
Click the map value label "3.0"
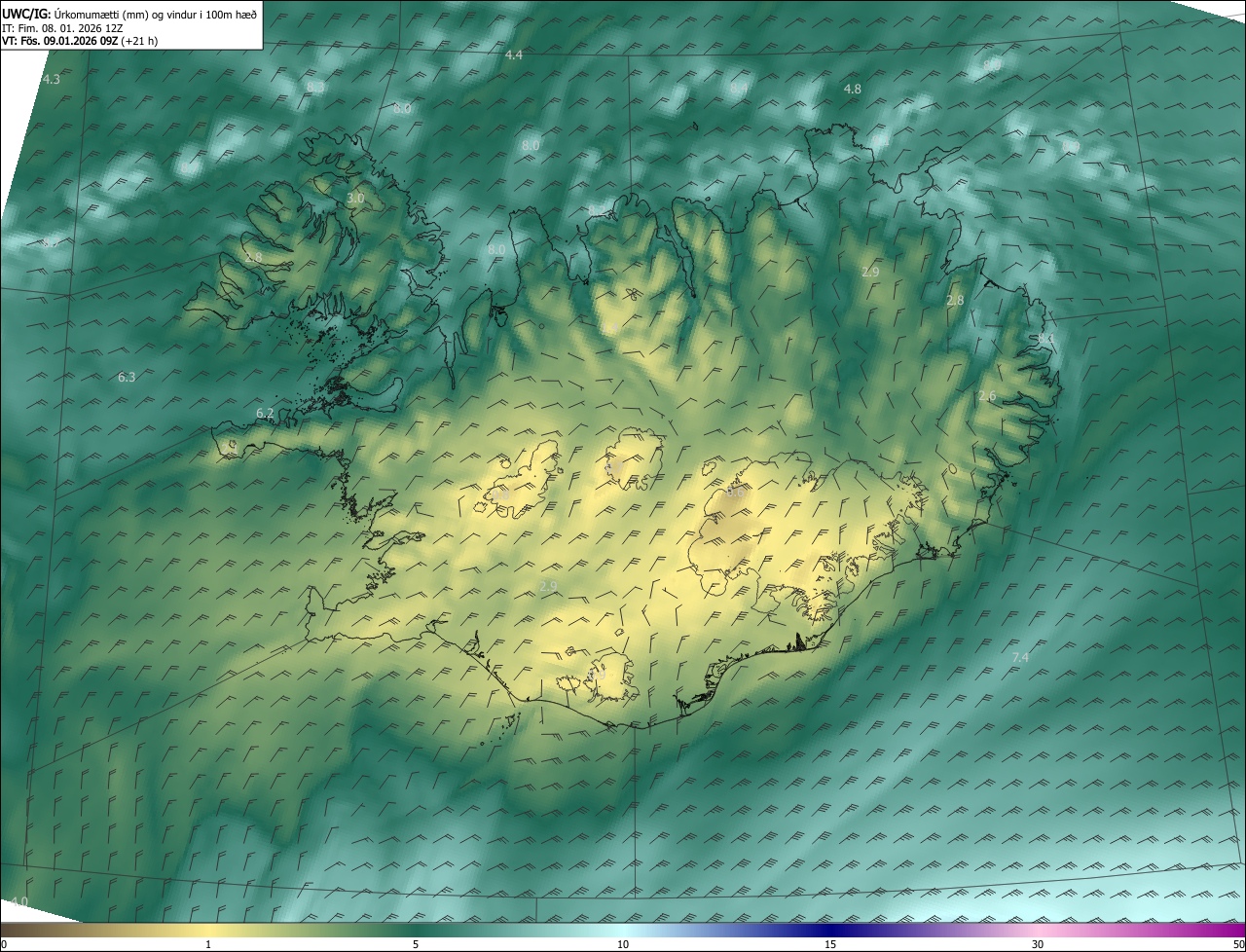pyautogui.click(x=355, y=198)
